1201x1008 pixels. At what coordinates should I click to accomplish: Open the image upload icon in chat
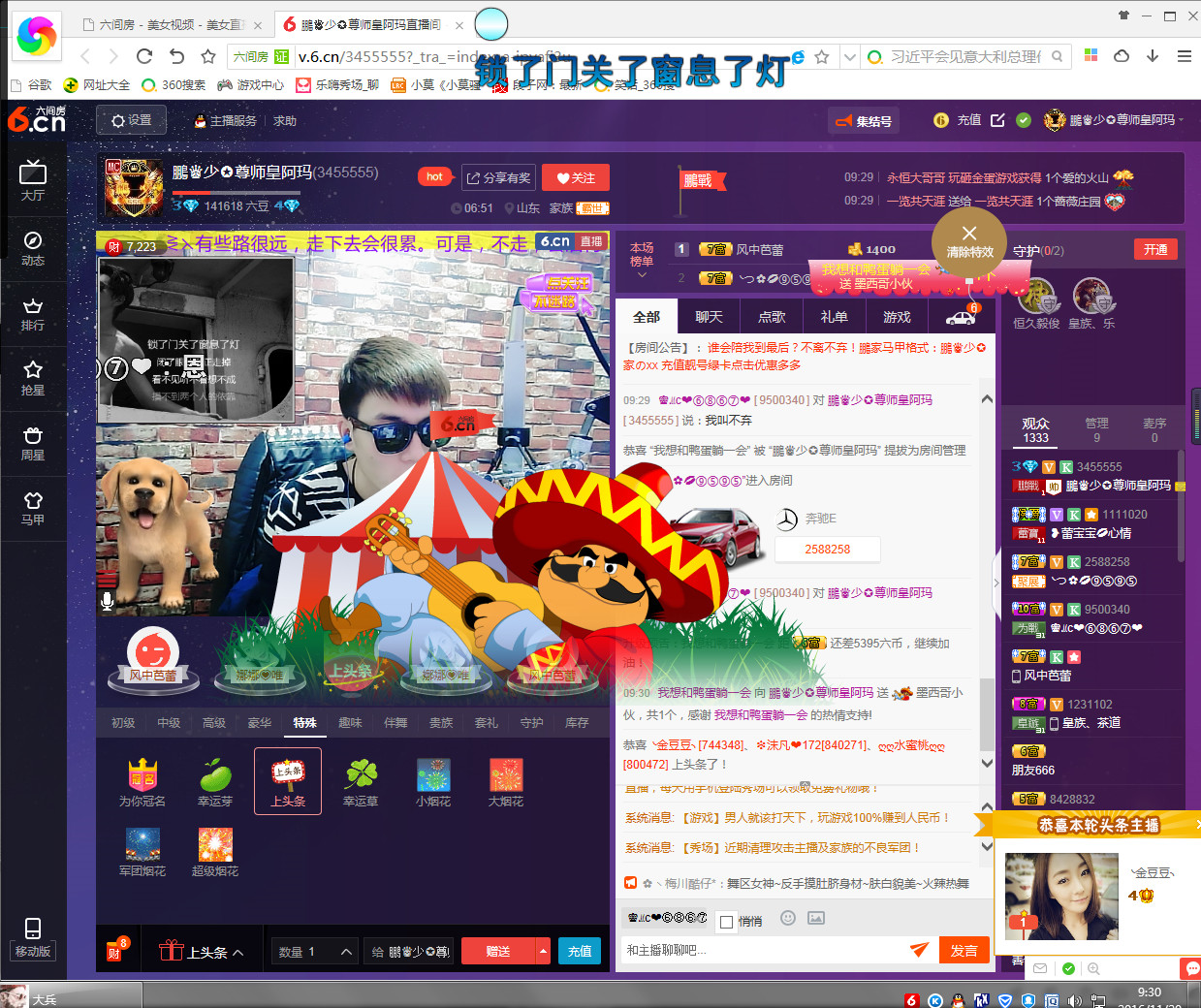816,918
